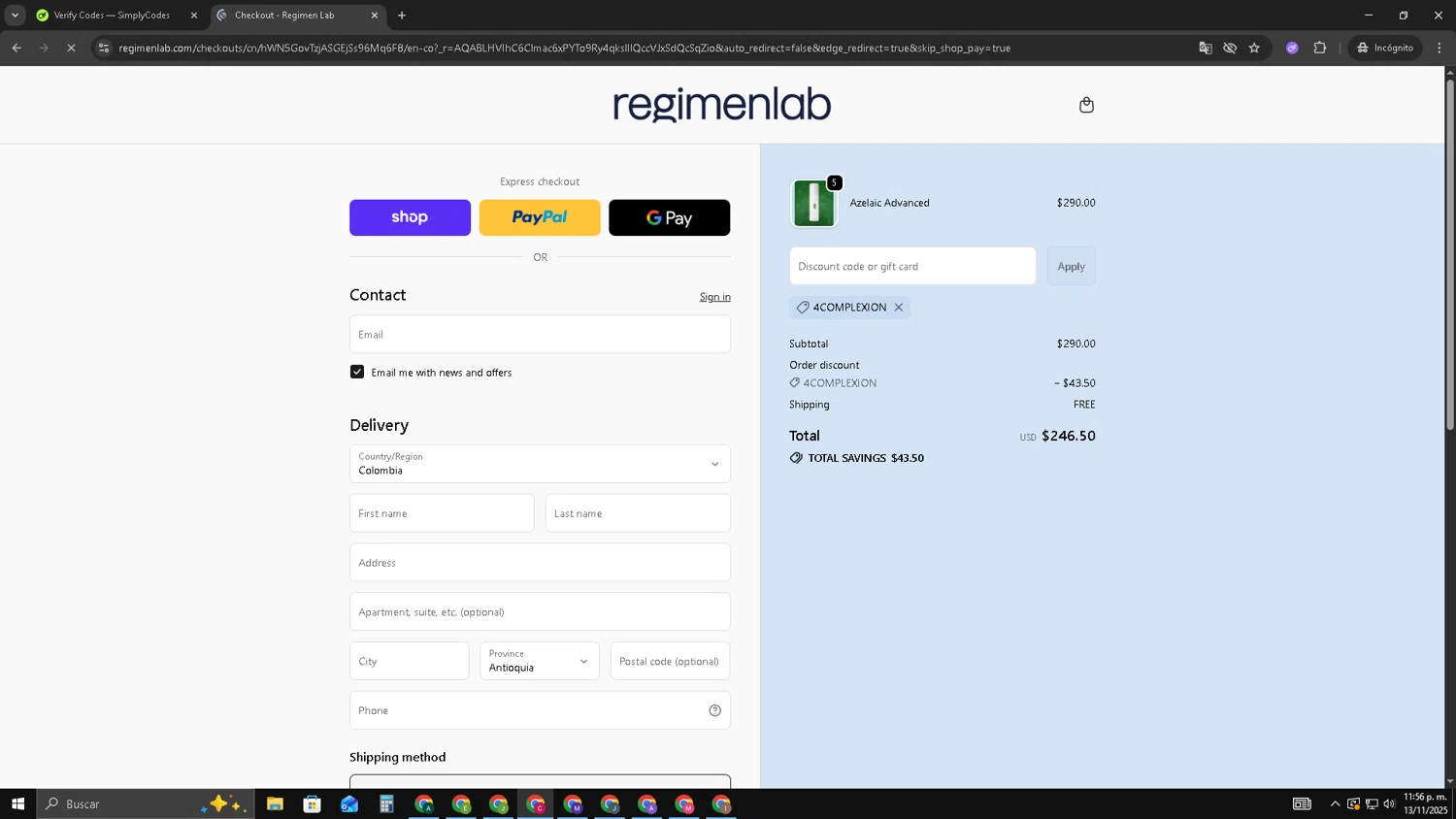Open File Explorer from the taskbar
The image size is (1456, 819).
(x=275, y=803)
